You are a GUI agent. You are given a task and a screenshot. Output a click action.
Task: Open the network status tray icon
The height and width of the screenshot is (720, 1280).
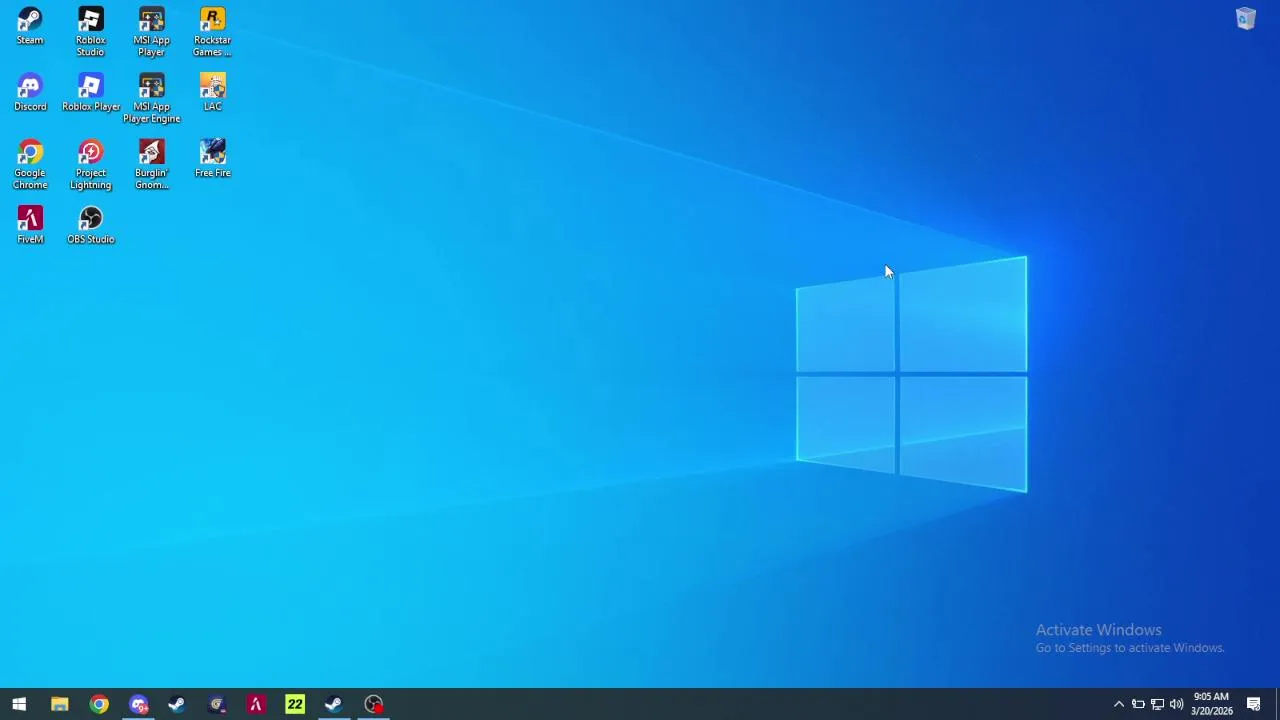[1157, 704]
